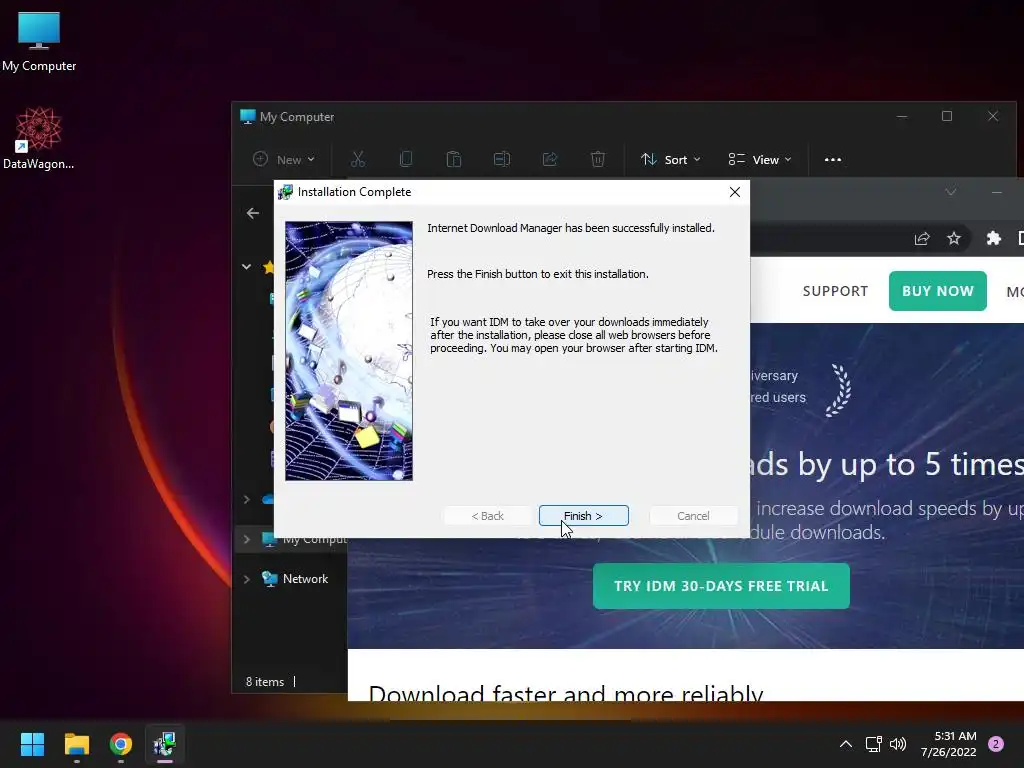
Task: Click the Share icon in explorer toolbar
Action: pos(550,159)
